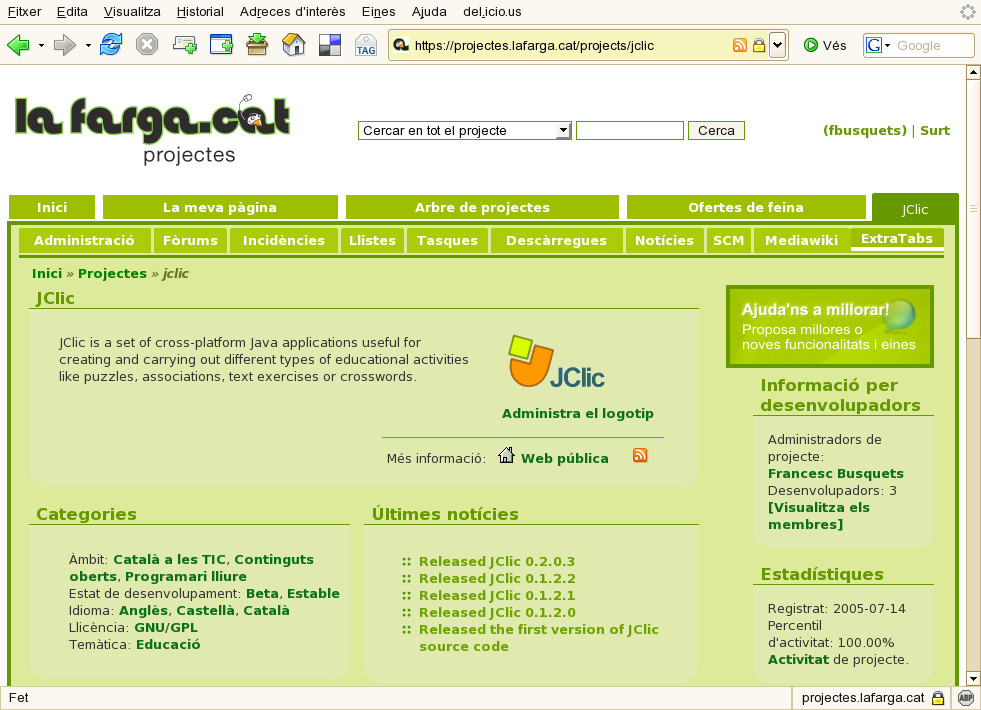
Task: Open the Arbre de projectes tab
Action: point(482,207)
